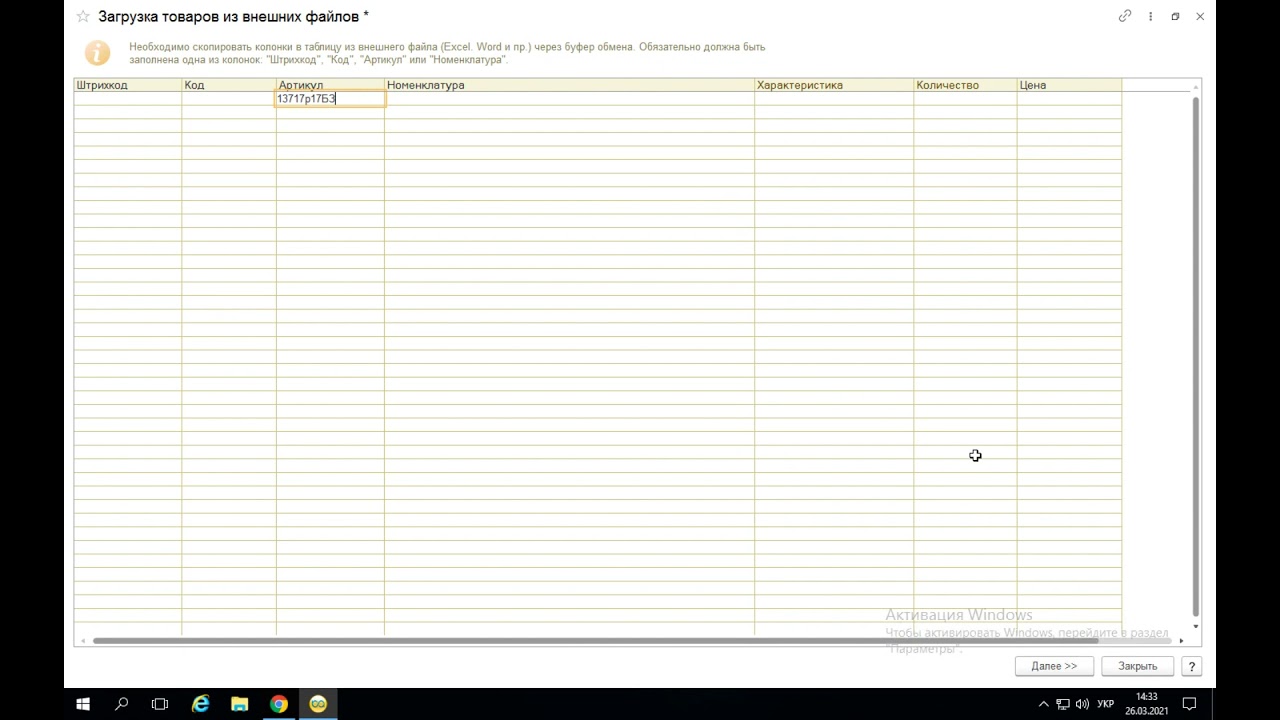
Task: Switch to Google Chrome on the taskbar
Action: pyautogui.click(x=279, y=704)
